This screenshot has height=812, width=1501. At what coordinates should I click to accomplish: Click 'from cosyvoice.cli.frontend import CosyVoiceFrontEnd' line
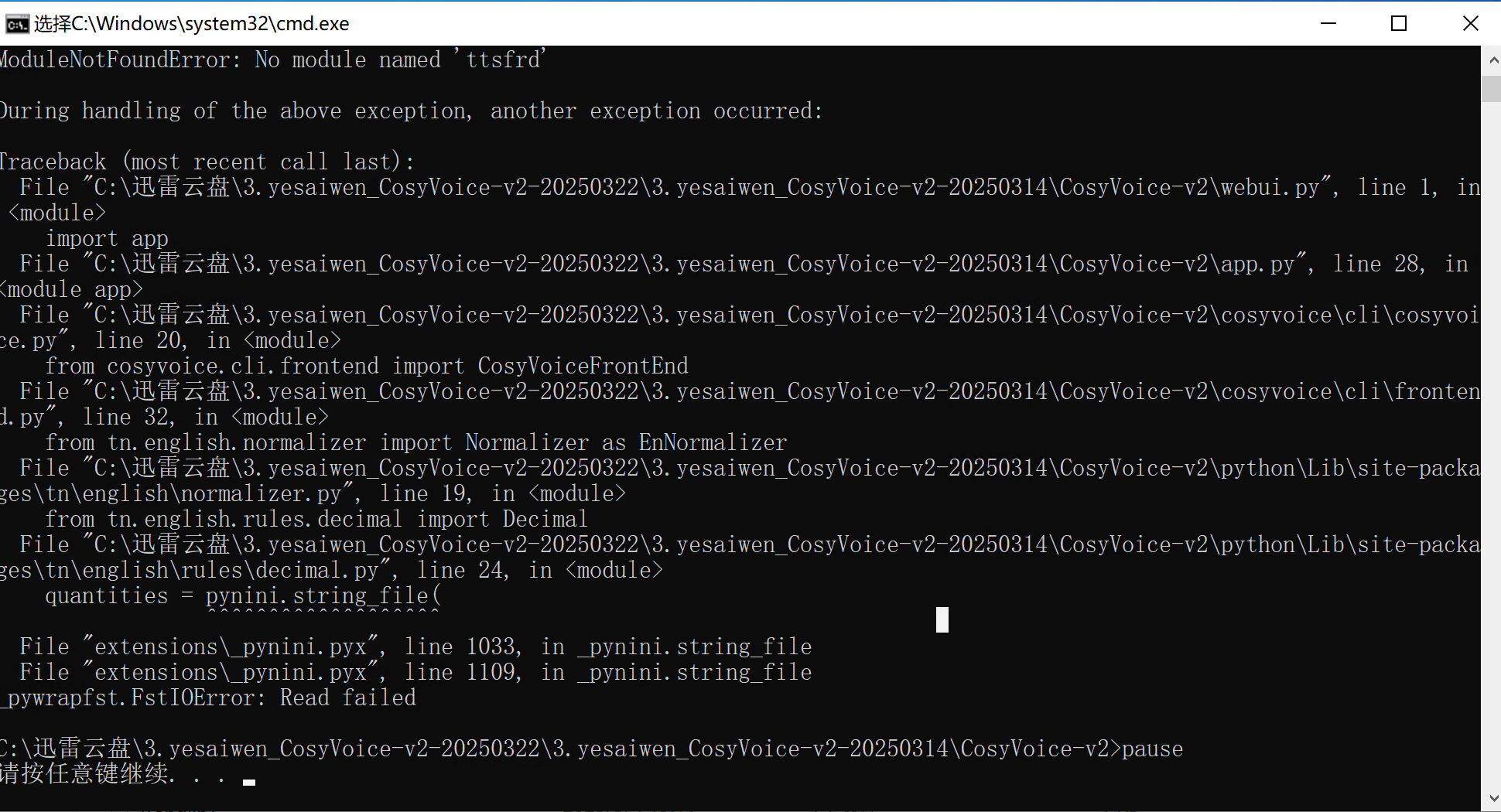point(367,366)
